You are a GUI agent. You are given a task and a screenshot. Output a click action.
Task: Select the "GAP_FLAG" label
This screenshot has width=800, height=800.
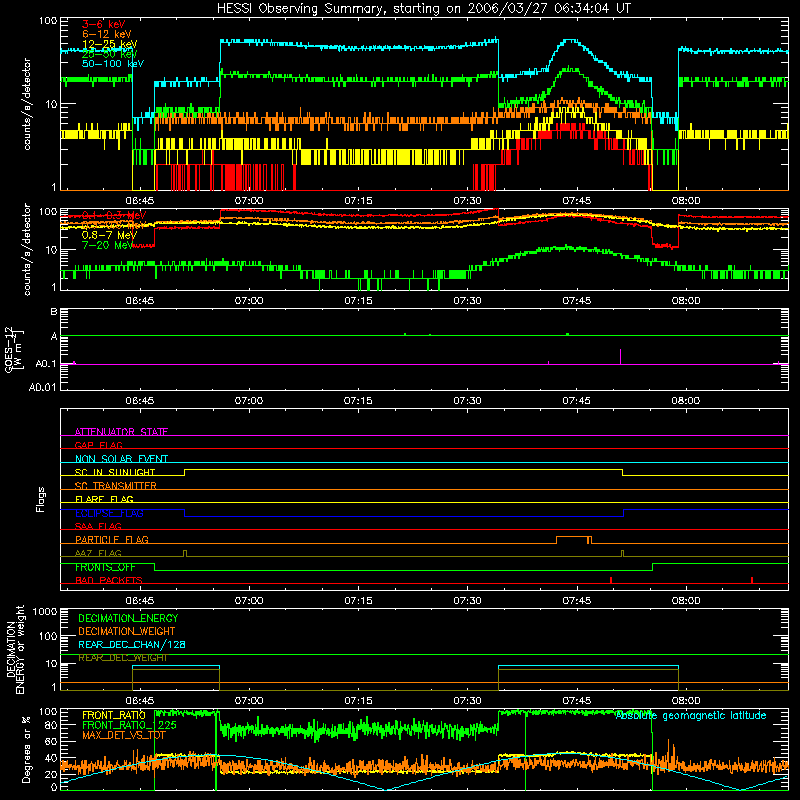[x=98, y=445]
